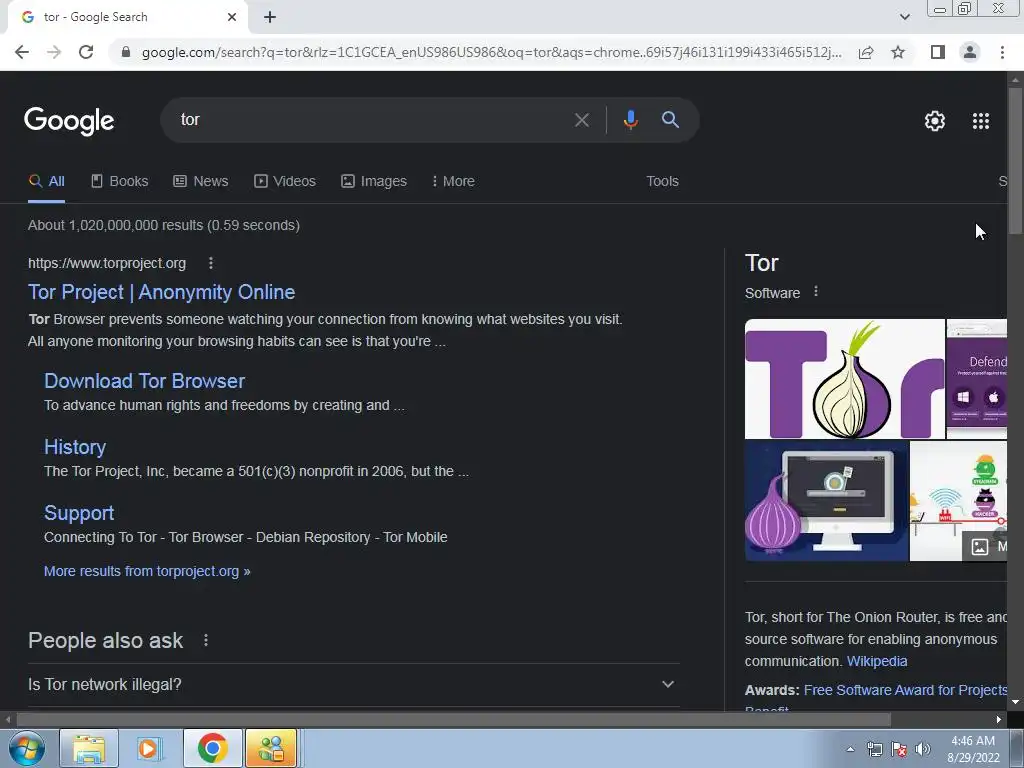Screen dimensions: 1024x768
Task: Switch to the News tab
Action: 200,182
